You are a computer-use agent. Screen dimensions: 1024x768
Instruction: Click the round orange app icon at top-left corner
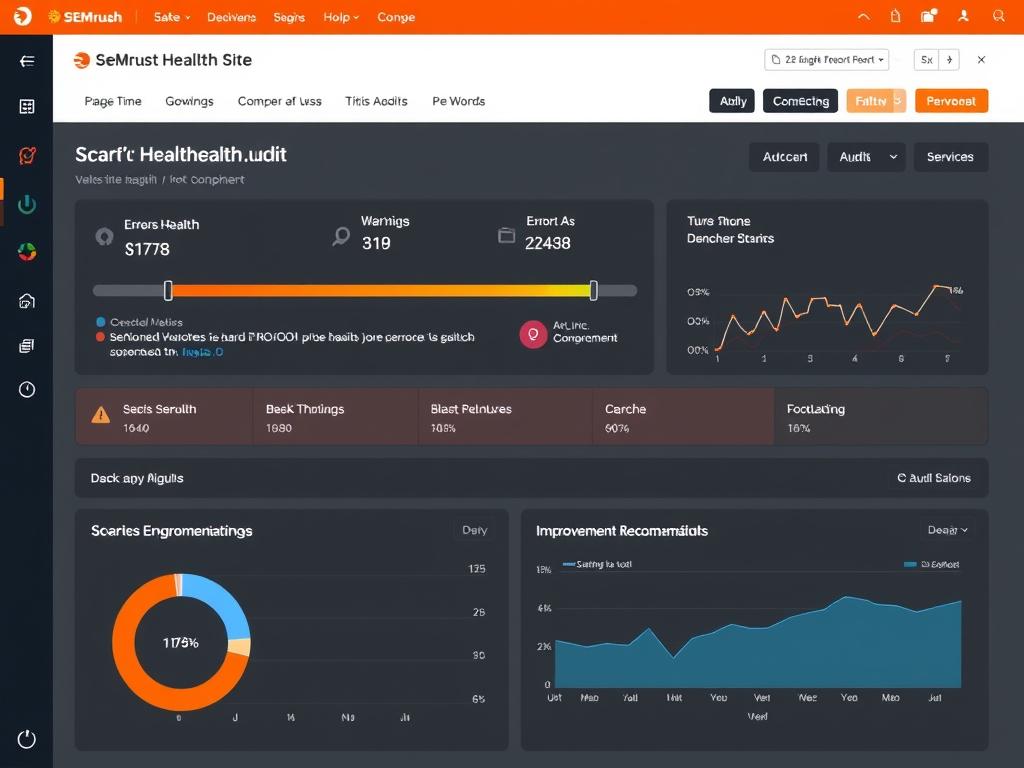pos(23,16)
